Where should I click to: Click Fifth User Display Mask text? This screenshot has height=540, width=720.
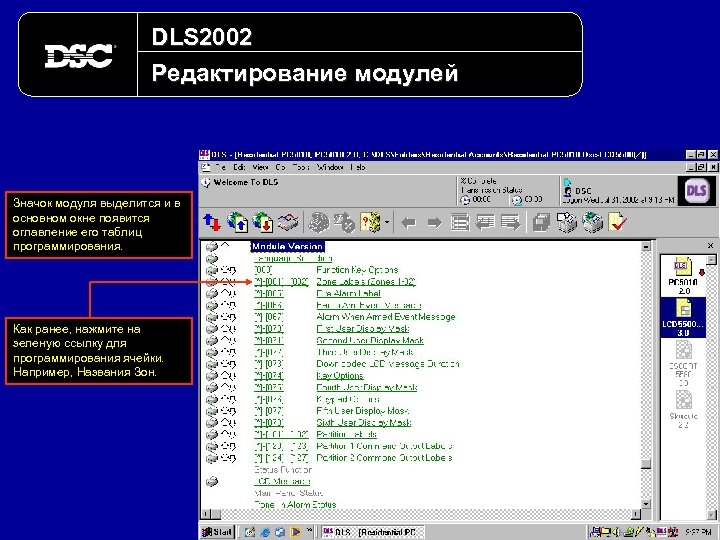pos(363,411)
